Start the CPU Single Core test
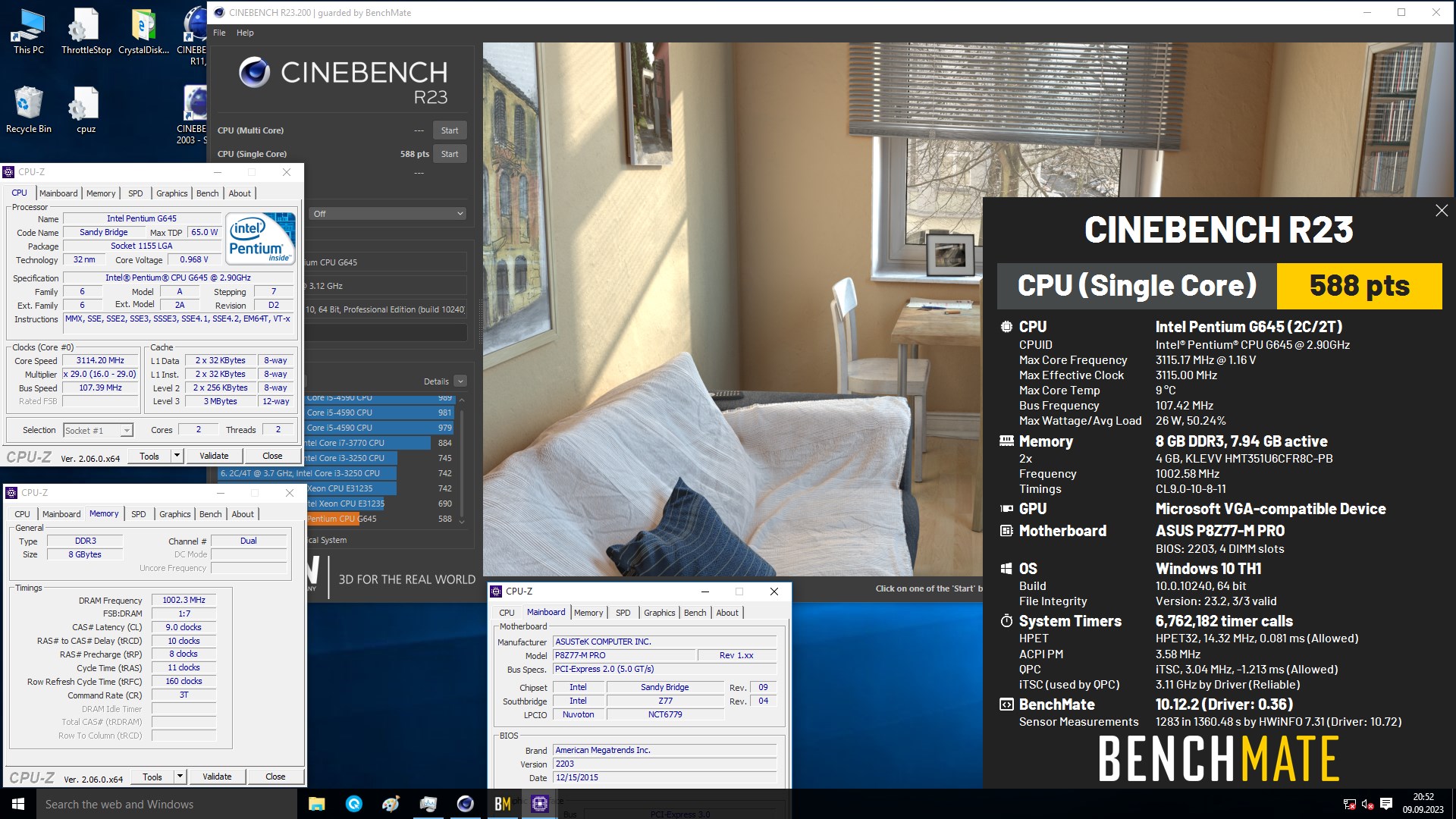1456x819 pixels. tap(450, 154)
